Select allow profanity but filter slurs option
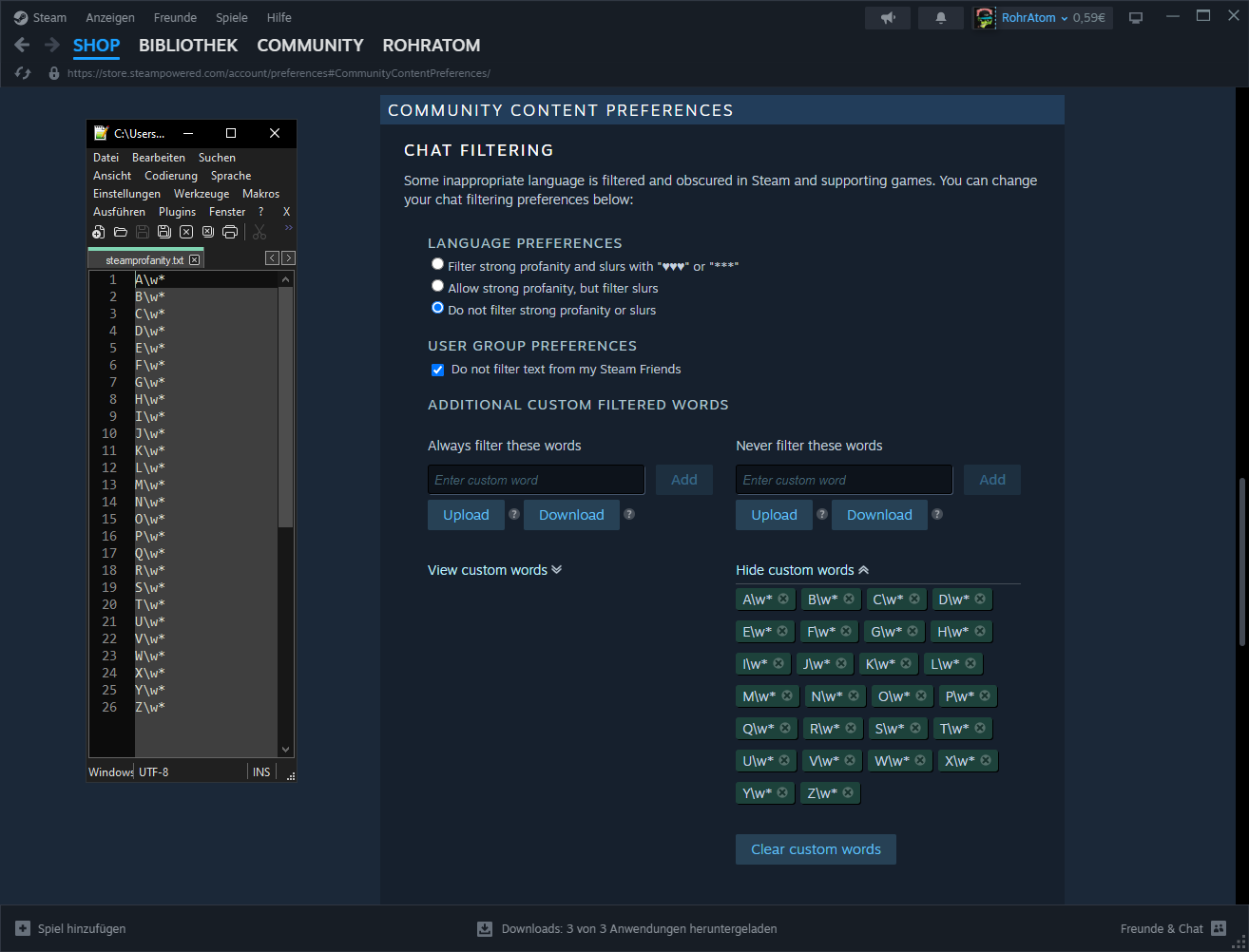 (x=437, y=286)
